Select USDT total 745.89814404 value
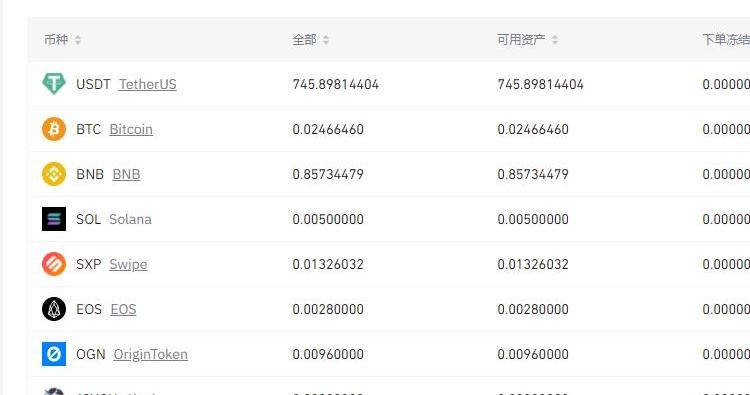This screenshot has width=750, height=395. tap(336, 84)
